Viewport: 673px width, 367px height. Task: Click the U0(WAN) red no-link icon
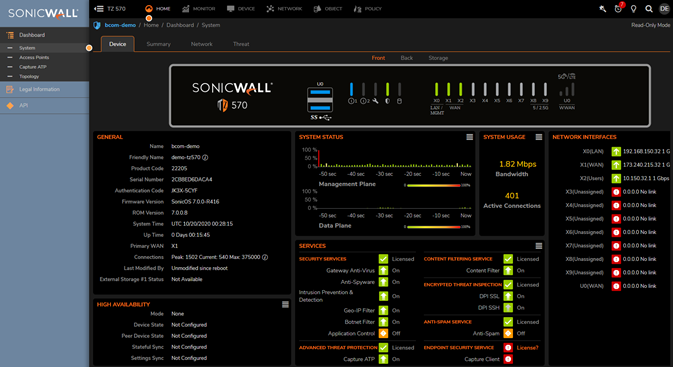tap(616, 286)
